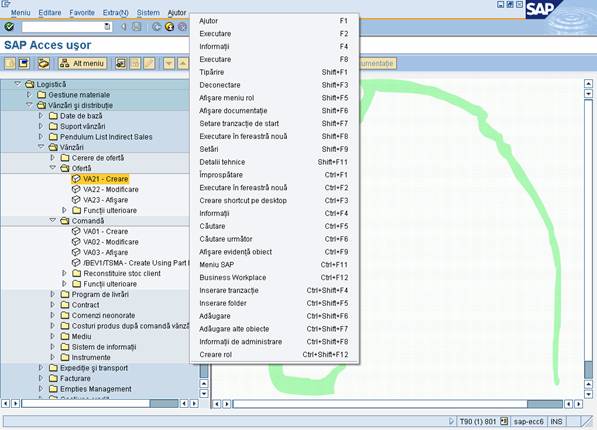Click the Empties Management folder icon
The image size is (597, 430).
(x=53, y=389)
